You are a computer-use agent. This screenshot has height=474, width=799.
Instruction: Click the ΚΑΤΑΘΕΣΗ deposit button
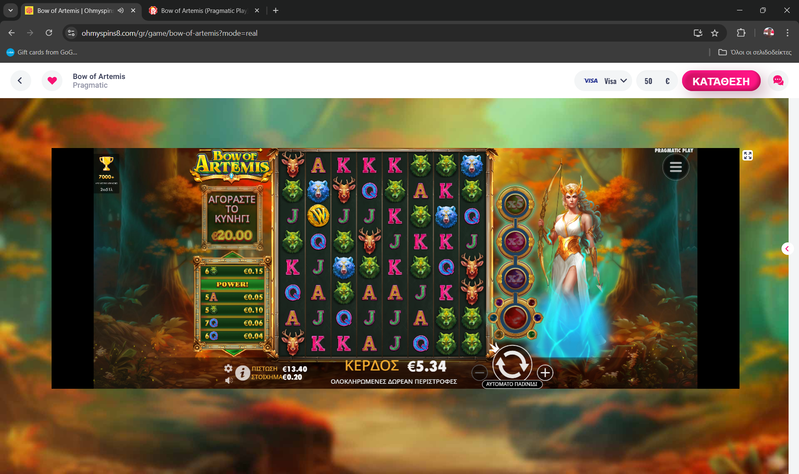(721, 81)
